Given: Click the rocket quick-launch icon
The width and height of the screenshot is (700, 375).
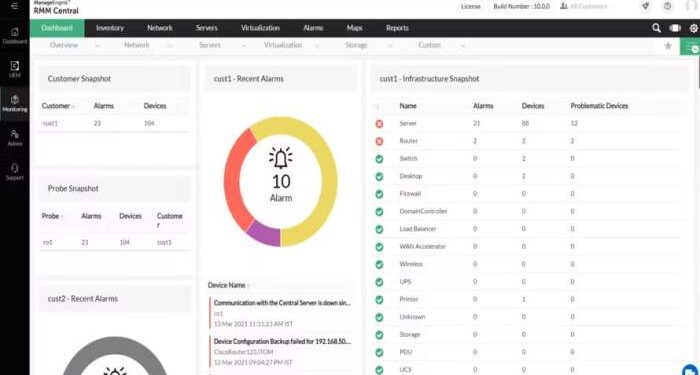Looking at the screenshot, I should tap(645, 6).
